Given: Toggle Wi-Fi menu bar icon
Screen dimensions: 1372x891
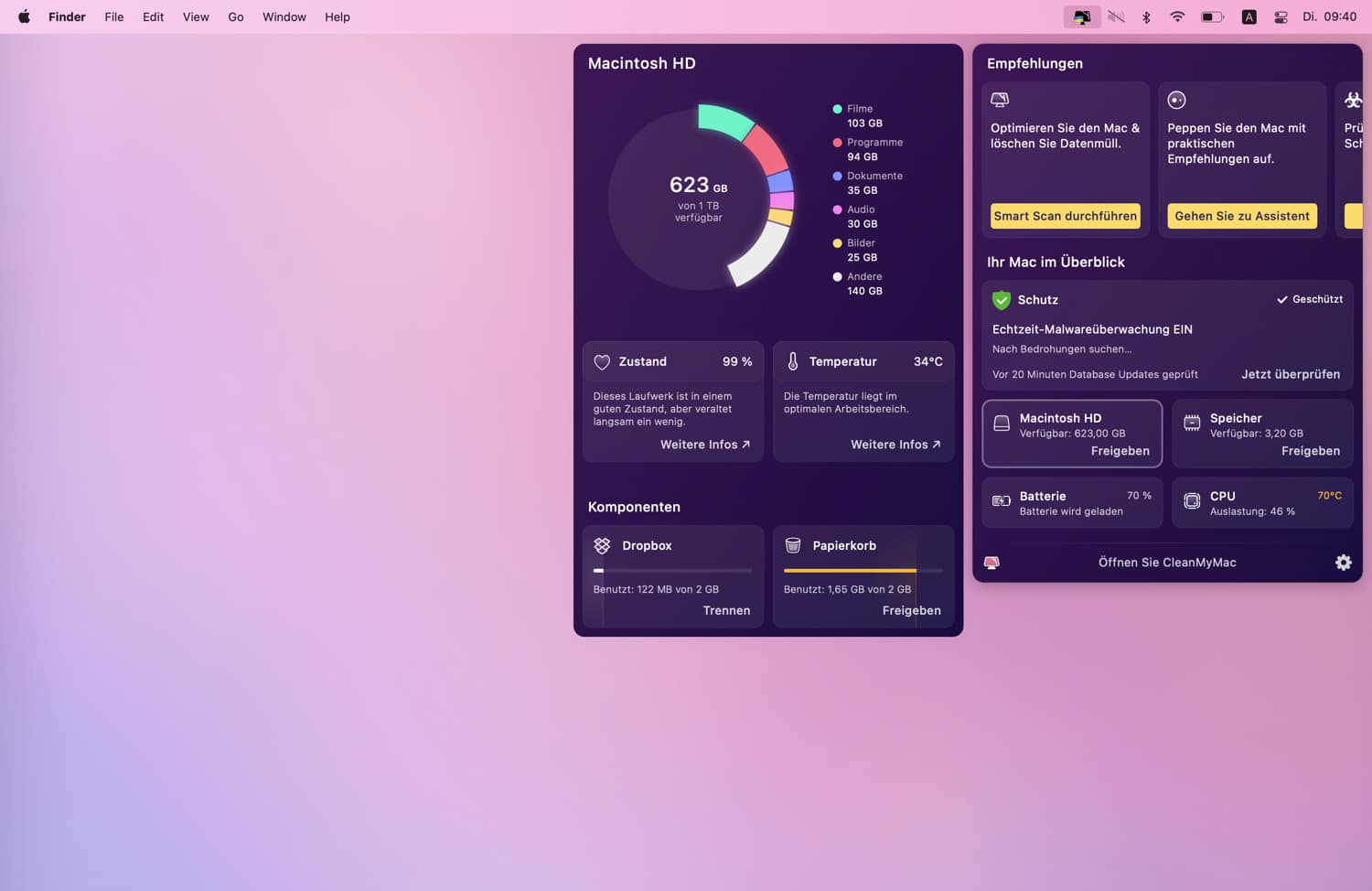Looking at the screenshot, I should point(1177,17).
